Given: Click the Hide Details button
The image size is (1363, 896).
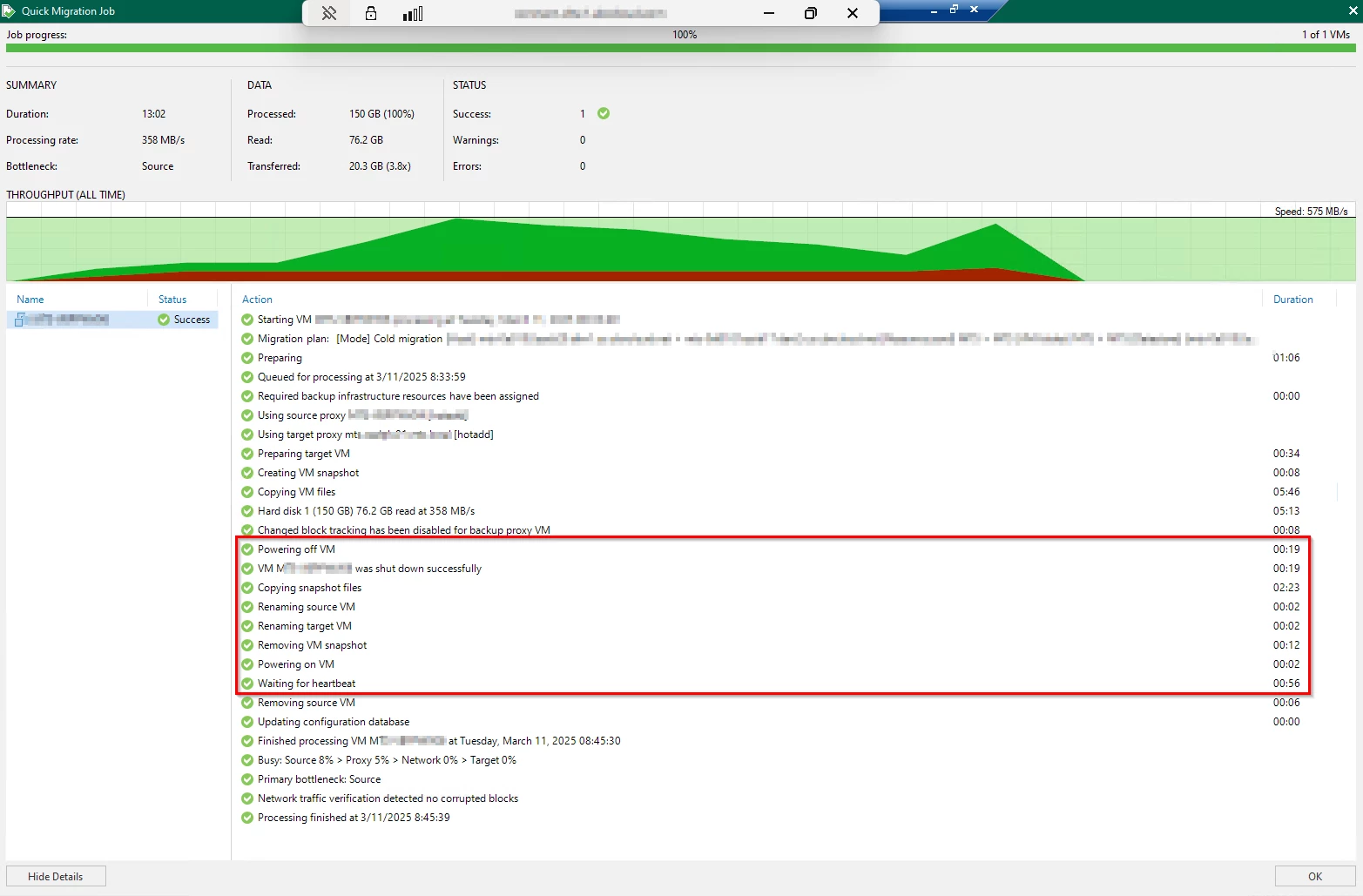Looking at the screenshot, I should pos(56,877).
